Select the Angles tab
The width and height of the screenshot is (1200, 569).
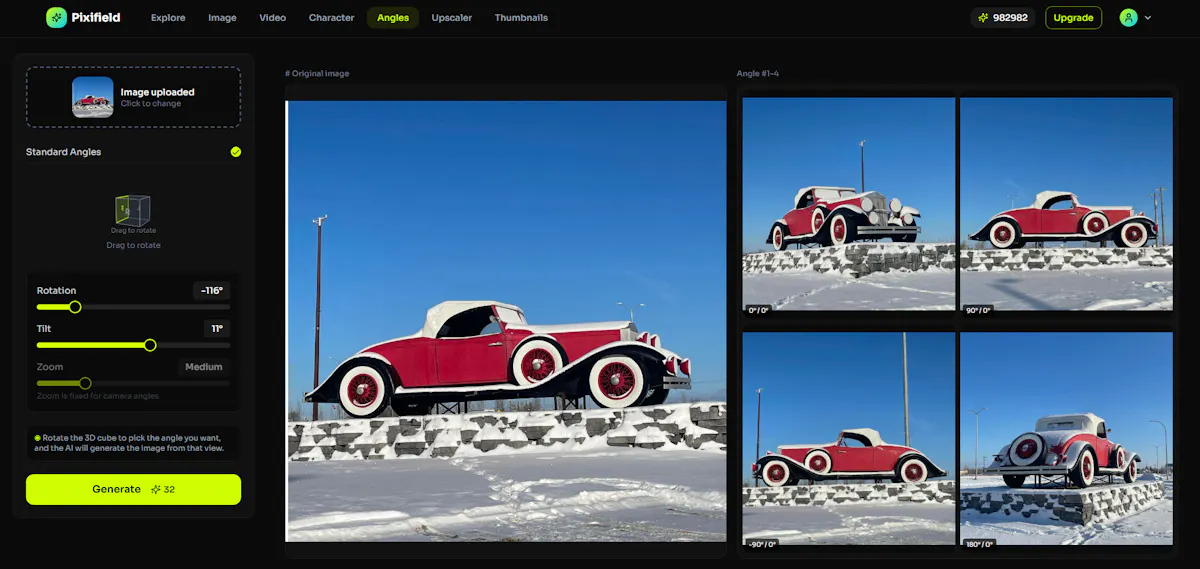[x=393, y=18]
